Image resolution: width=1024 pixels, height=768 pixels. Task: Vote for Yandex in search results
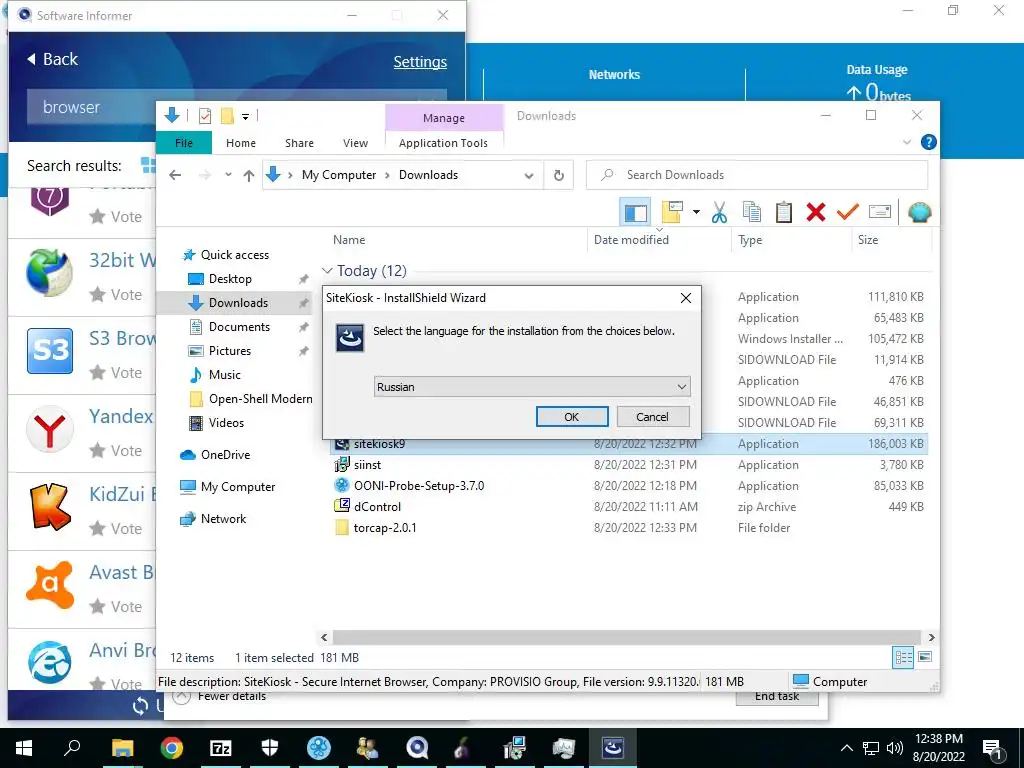[x=116, y=451]
